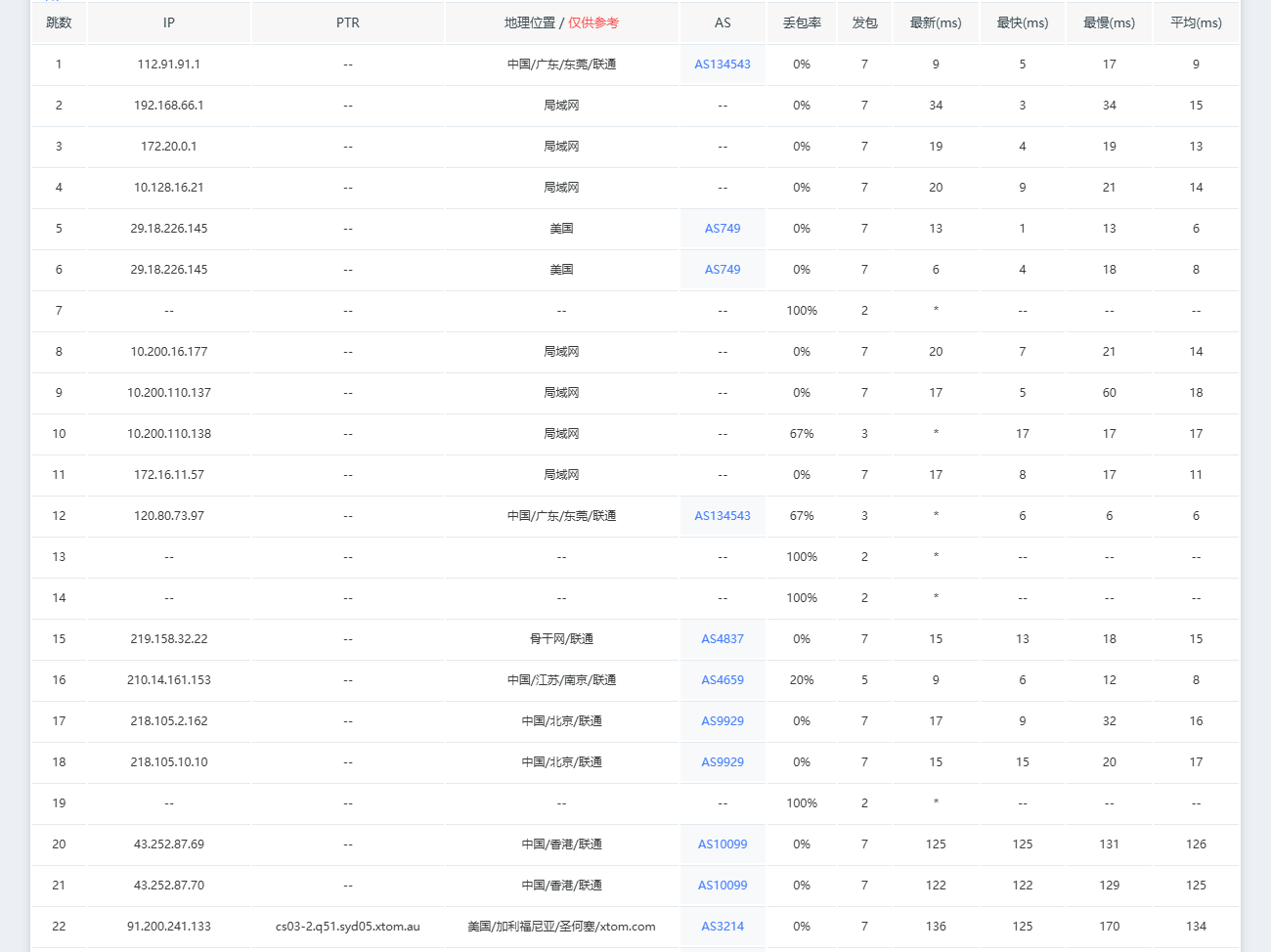Click the IP column header
The height and width of the screenshot is (952, 1271).
coord(169,22)
